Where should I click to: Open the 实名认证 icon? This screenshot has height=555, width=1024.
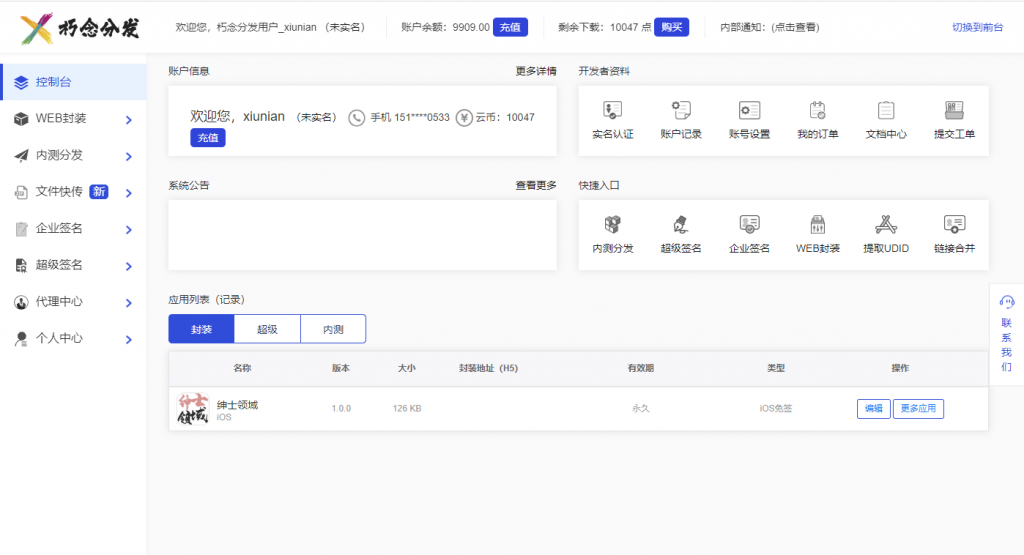[x=612, y=110]
